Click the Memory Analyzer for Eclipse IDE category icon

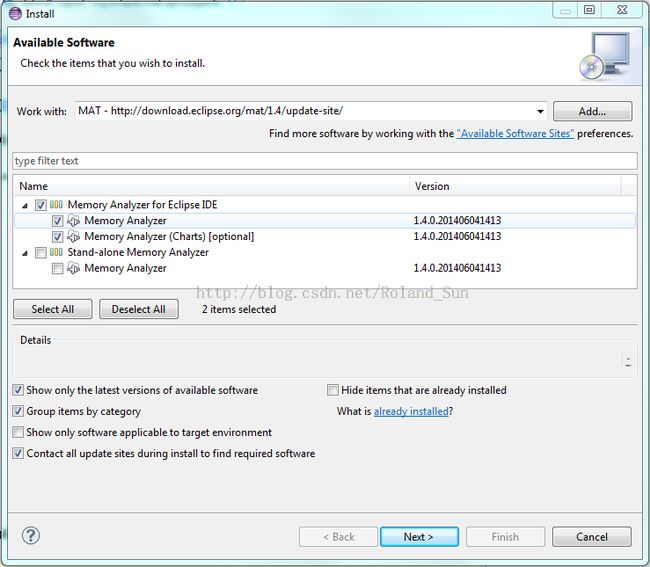[x=56, y=204]
